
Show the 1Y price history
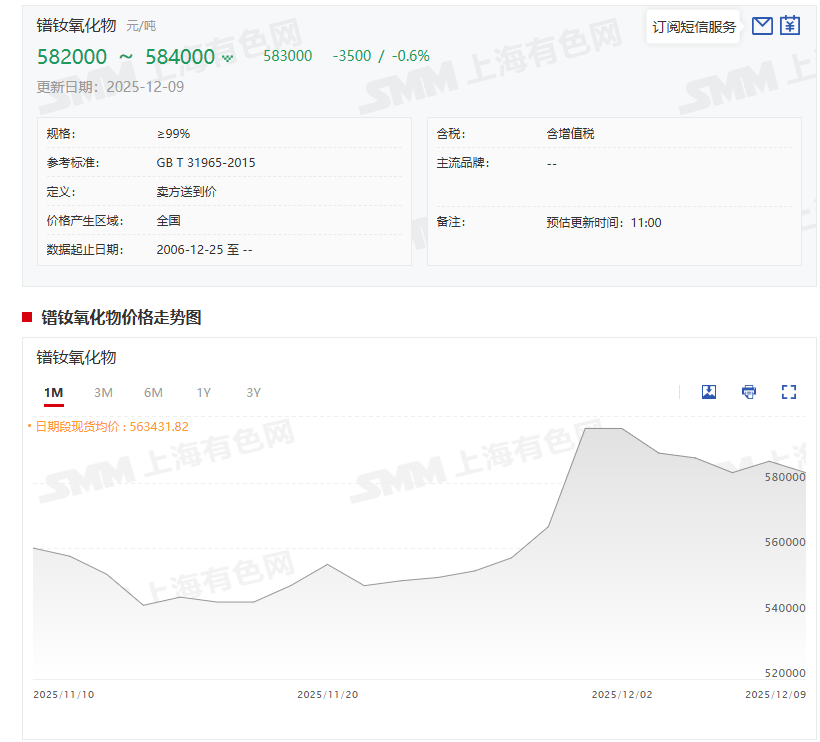[x=204, y=393]
